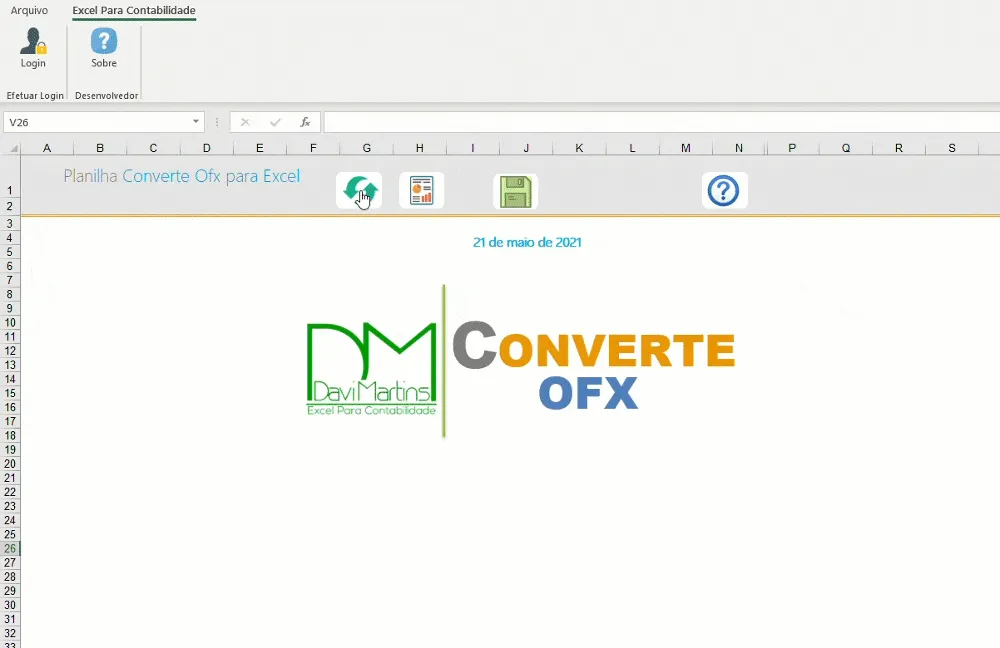Select column J header

point(526,148)
